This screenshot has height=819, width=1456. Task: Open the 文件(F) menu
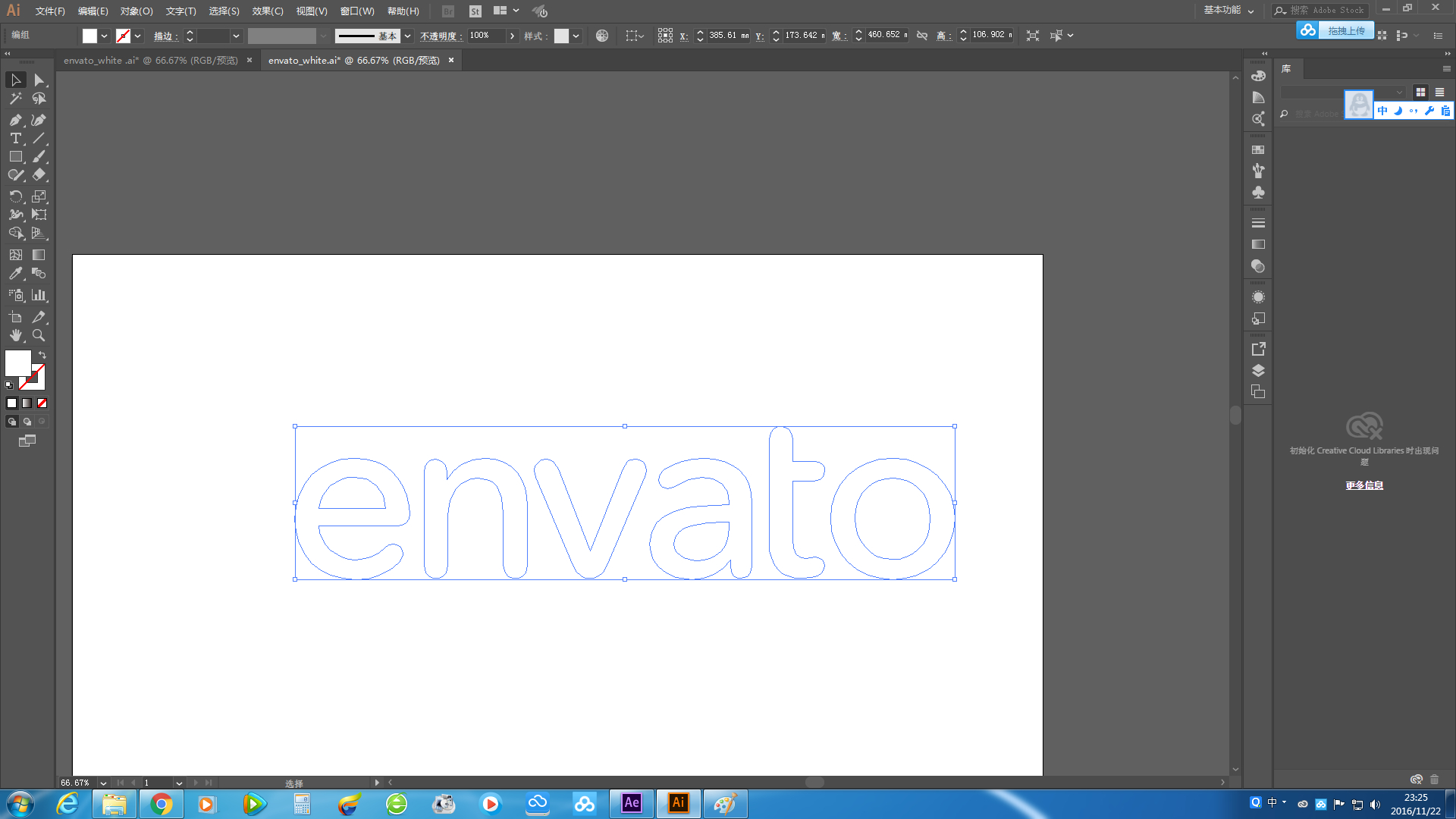pyautogui.click(x=50, y=11)
